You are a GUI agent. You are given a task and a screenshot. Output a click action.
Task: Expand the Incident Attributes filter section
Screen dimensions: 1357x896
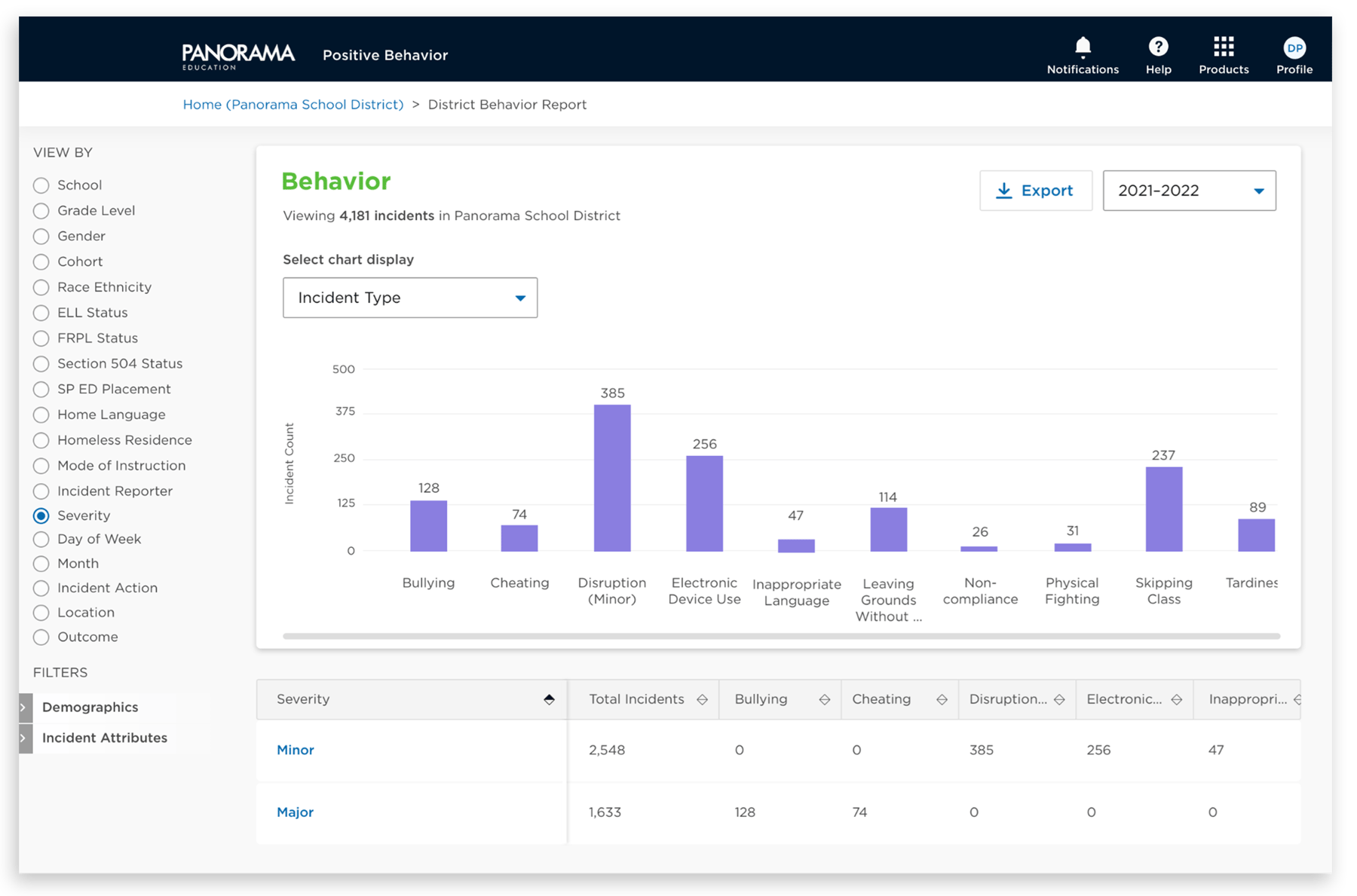tap(104, 738)
